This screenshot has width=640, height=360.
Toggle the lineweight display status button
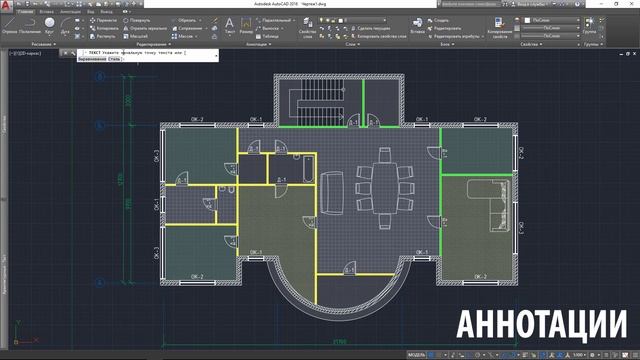(525, 355)
